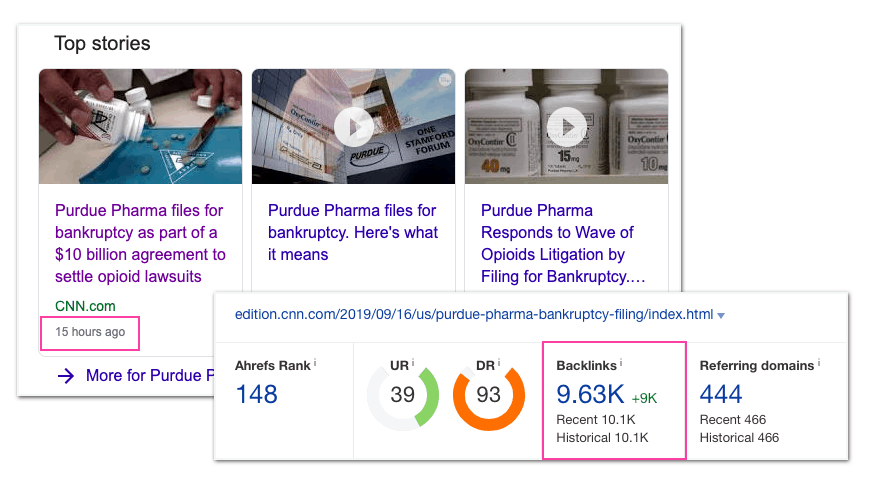Open the "Here's what it means" story
Screen dimensions: 872x495
(x=353, y=232)
